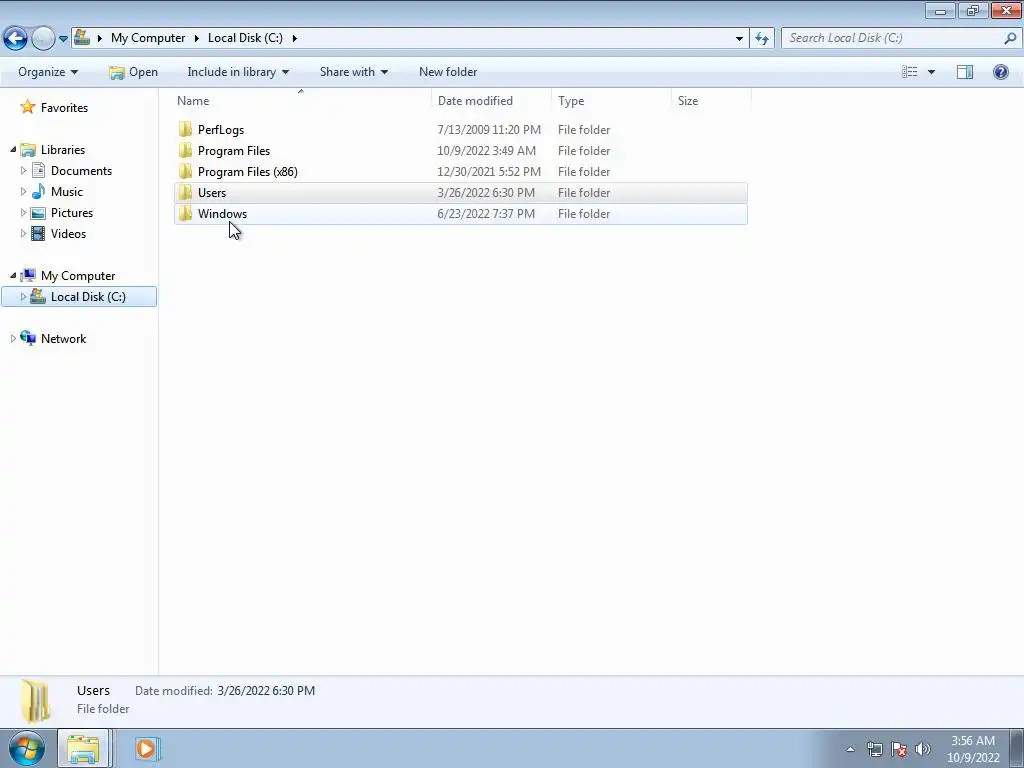Image resolution: width=1024 pixels, height=768 pixels.
Task: Open the recent pages dropdown arrow
Action: point(63,39)
